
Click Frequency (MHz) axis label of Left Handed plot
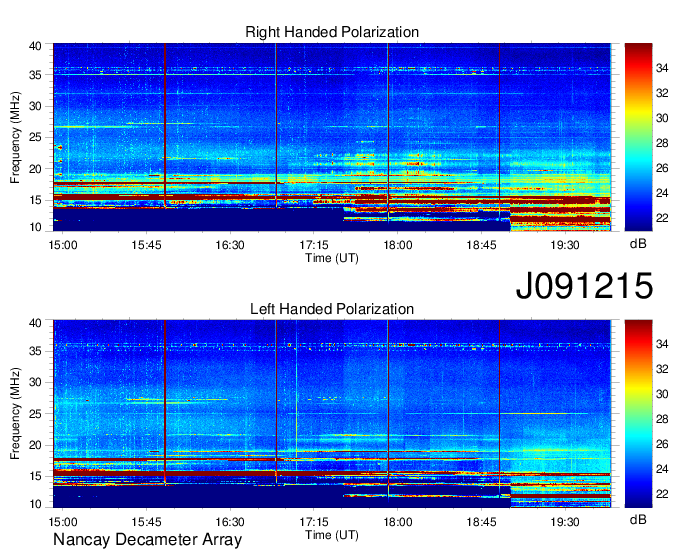point(15,414)
